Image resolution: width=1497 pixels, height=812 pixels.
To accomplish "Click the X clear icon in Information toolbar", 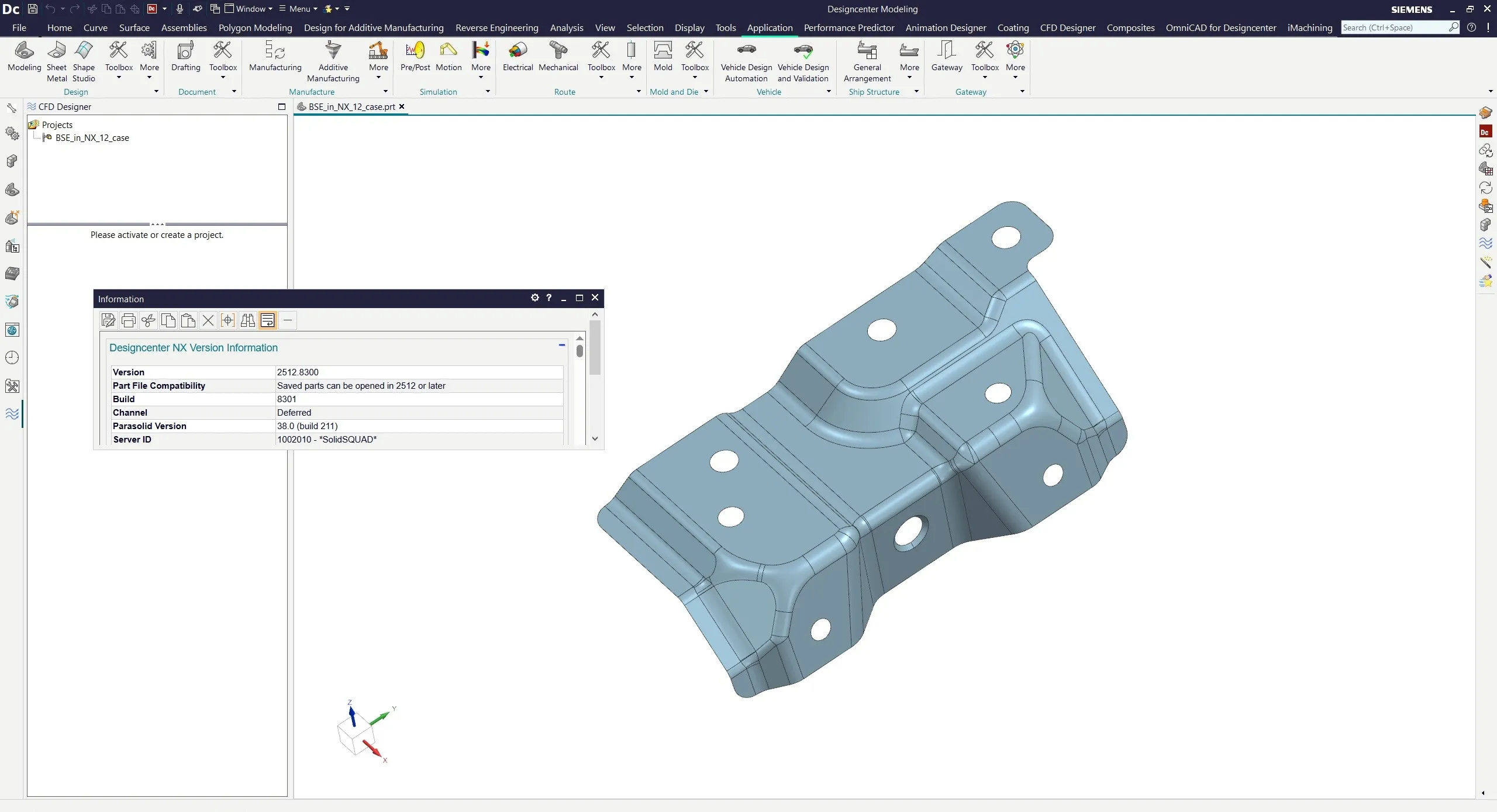I will (x=208, y=320).
